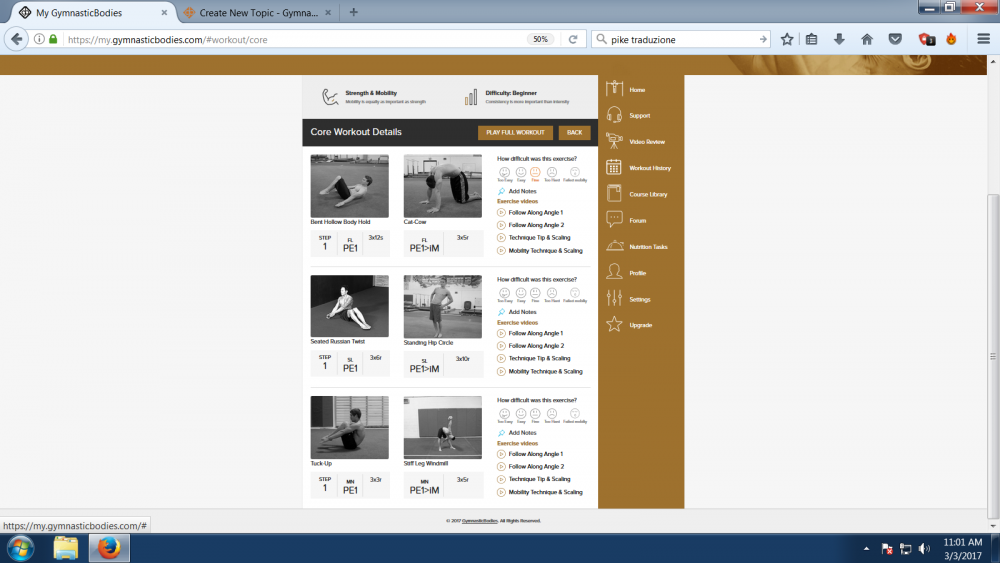Open Follow Along Angle 2 for Tuck-Up
The height and width of the screenshot is (563, 1000).
coord(536,467)
